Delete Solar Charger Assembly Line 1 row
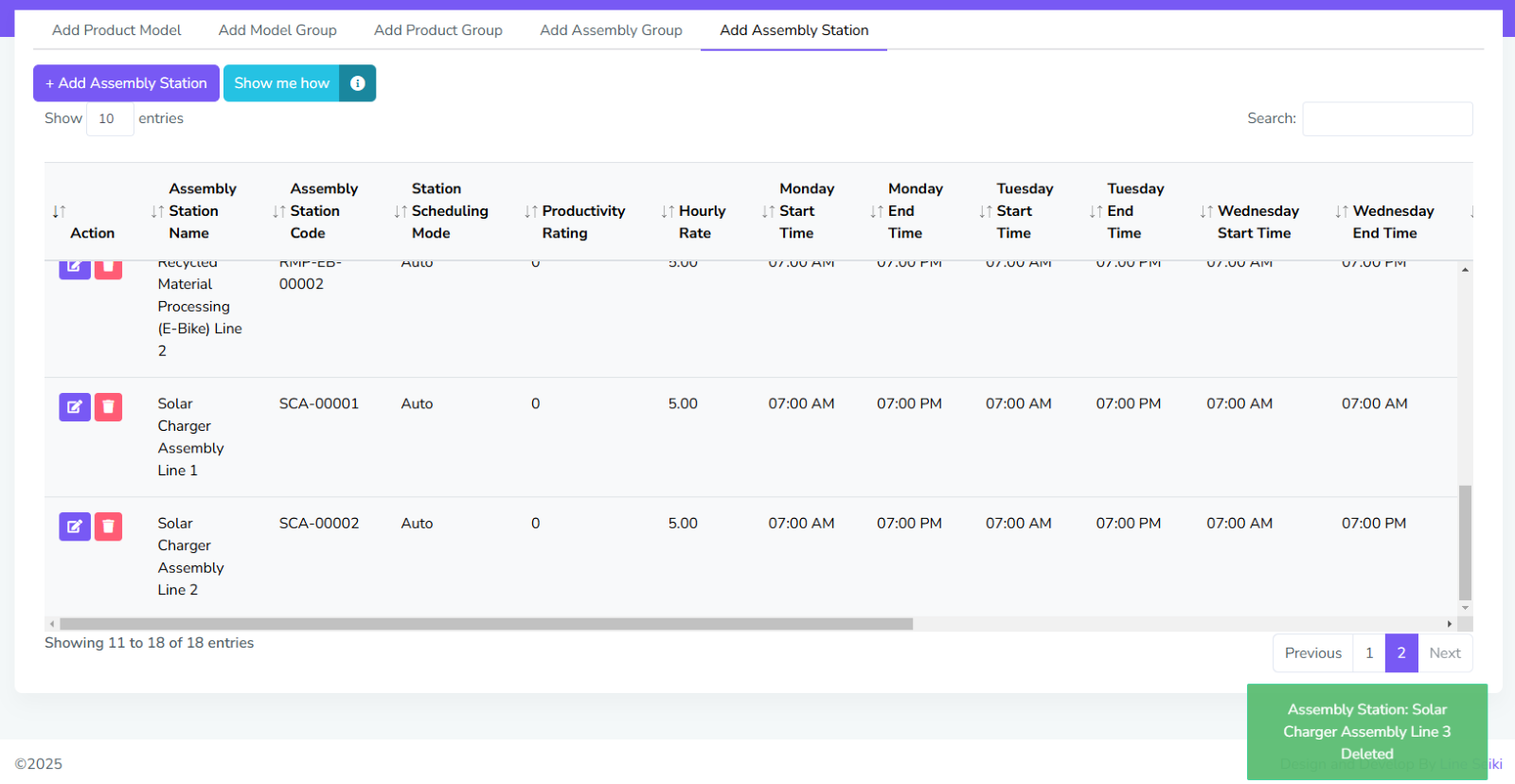Image resolution: width=1515 pixels, height=784 pixels. pos(109,407)
